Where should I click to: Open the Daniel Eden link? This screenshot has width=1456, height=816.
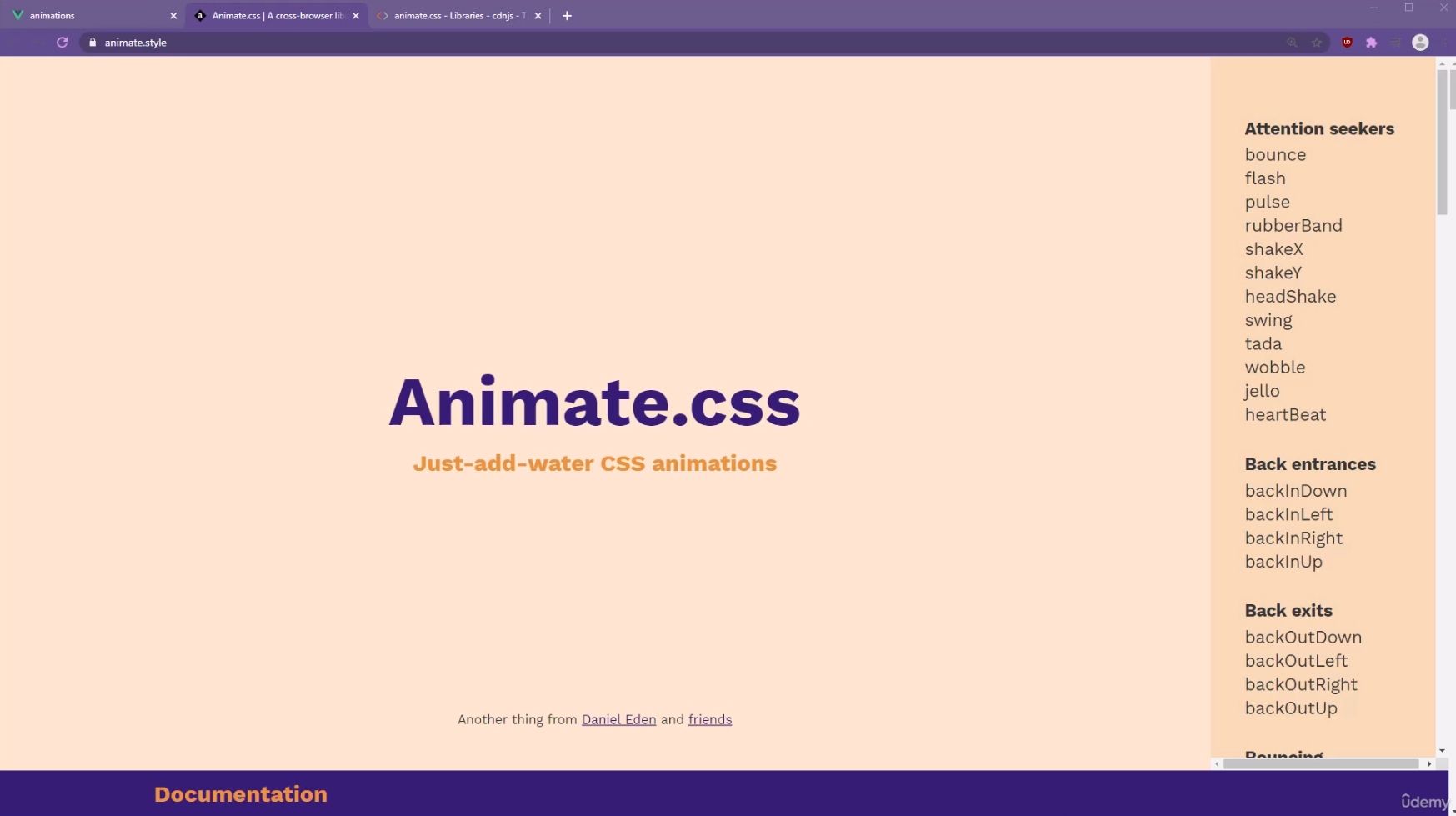pos(618,719)
